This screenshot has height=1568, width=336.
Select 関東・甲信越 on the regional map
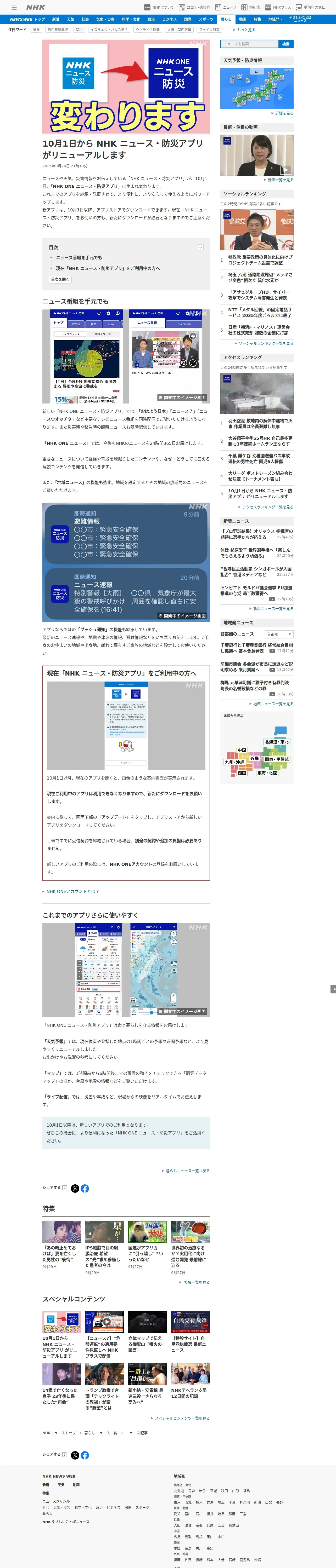point(277,759)
